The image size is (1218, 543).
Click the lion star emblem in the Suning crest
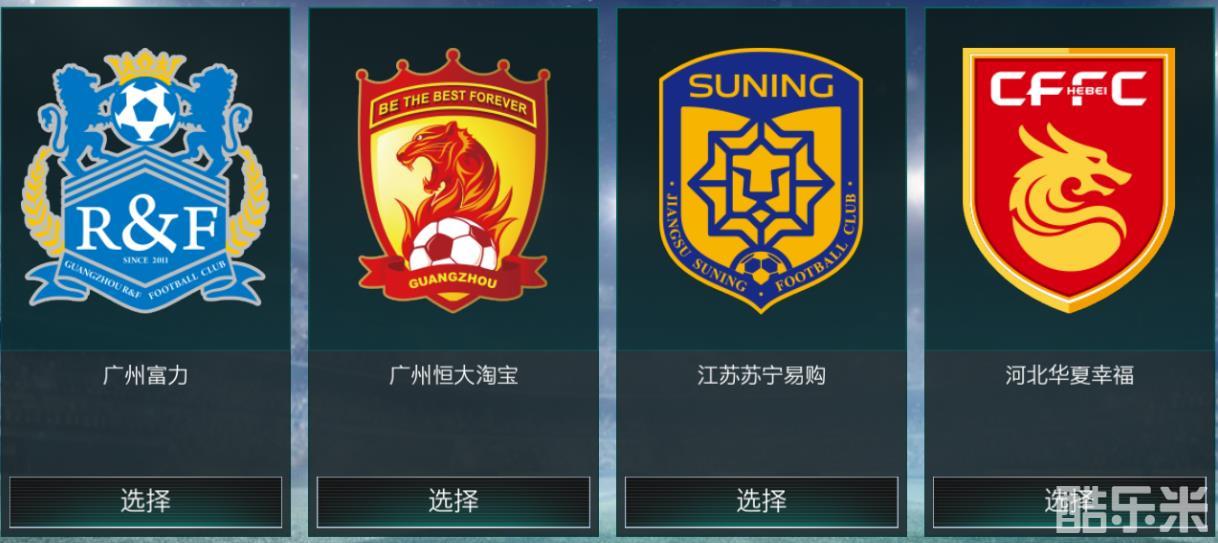point(760,182)
